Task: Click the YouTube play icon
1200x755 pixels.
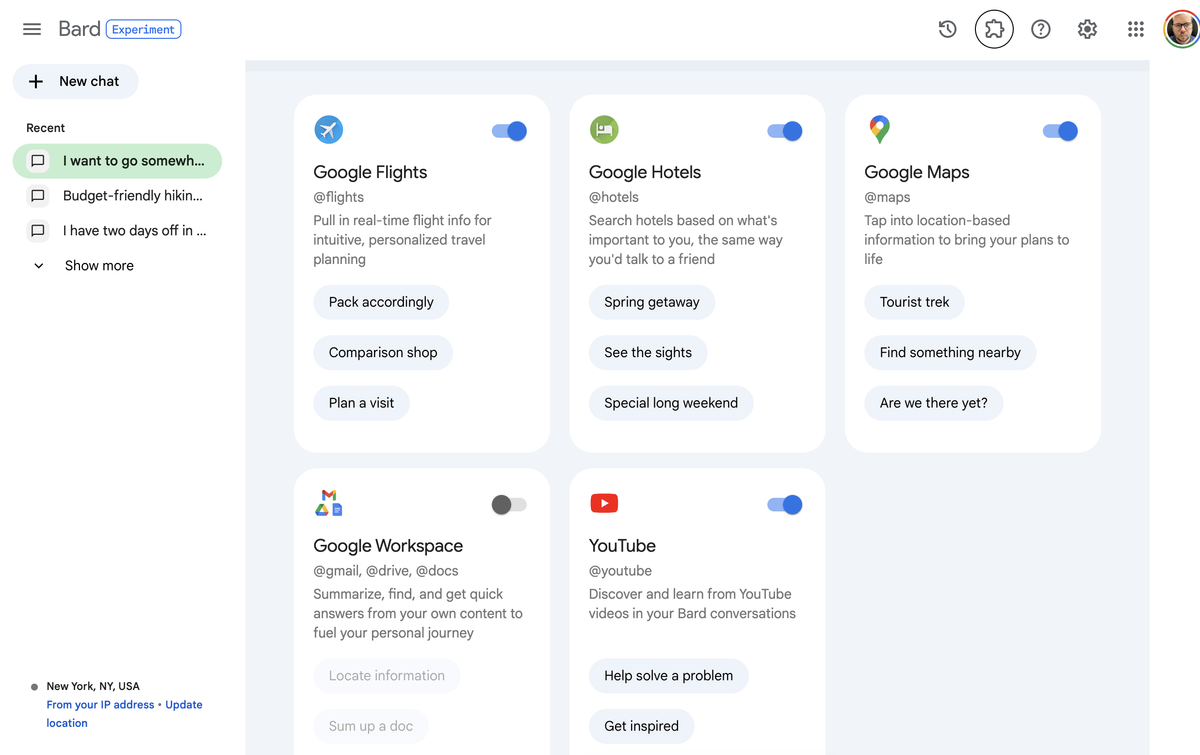Action: 604,503
